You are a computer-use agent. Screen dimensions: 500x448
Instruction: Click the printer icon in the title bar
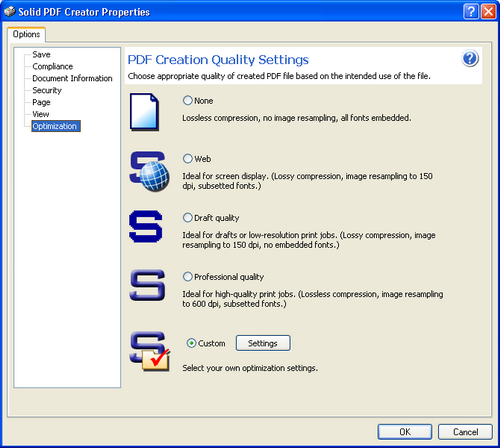9,12
